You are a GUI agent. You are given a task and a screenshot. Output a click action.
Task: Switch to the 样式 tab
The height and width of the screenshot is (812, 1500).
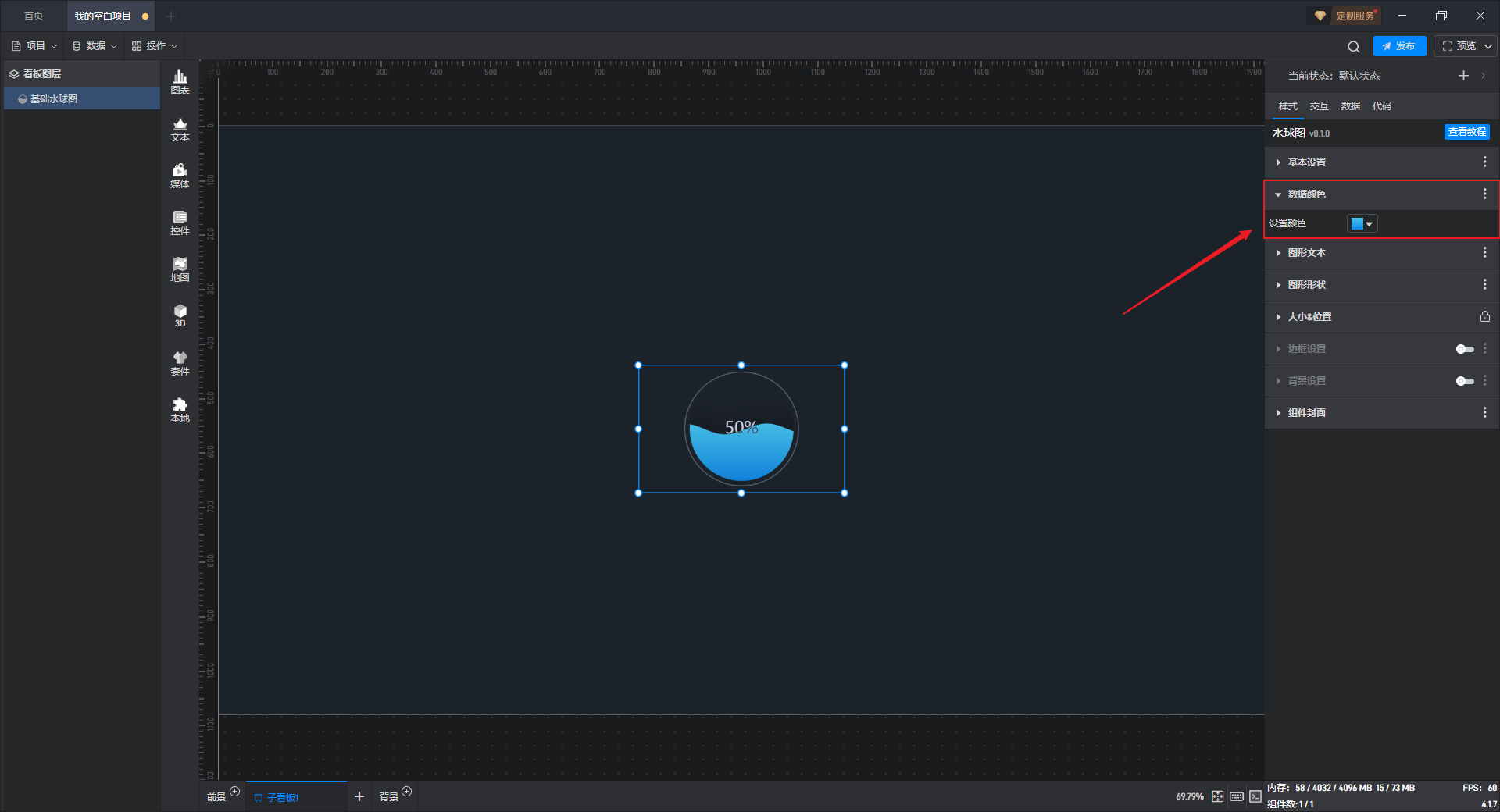[1287, 106]
